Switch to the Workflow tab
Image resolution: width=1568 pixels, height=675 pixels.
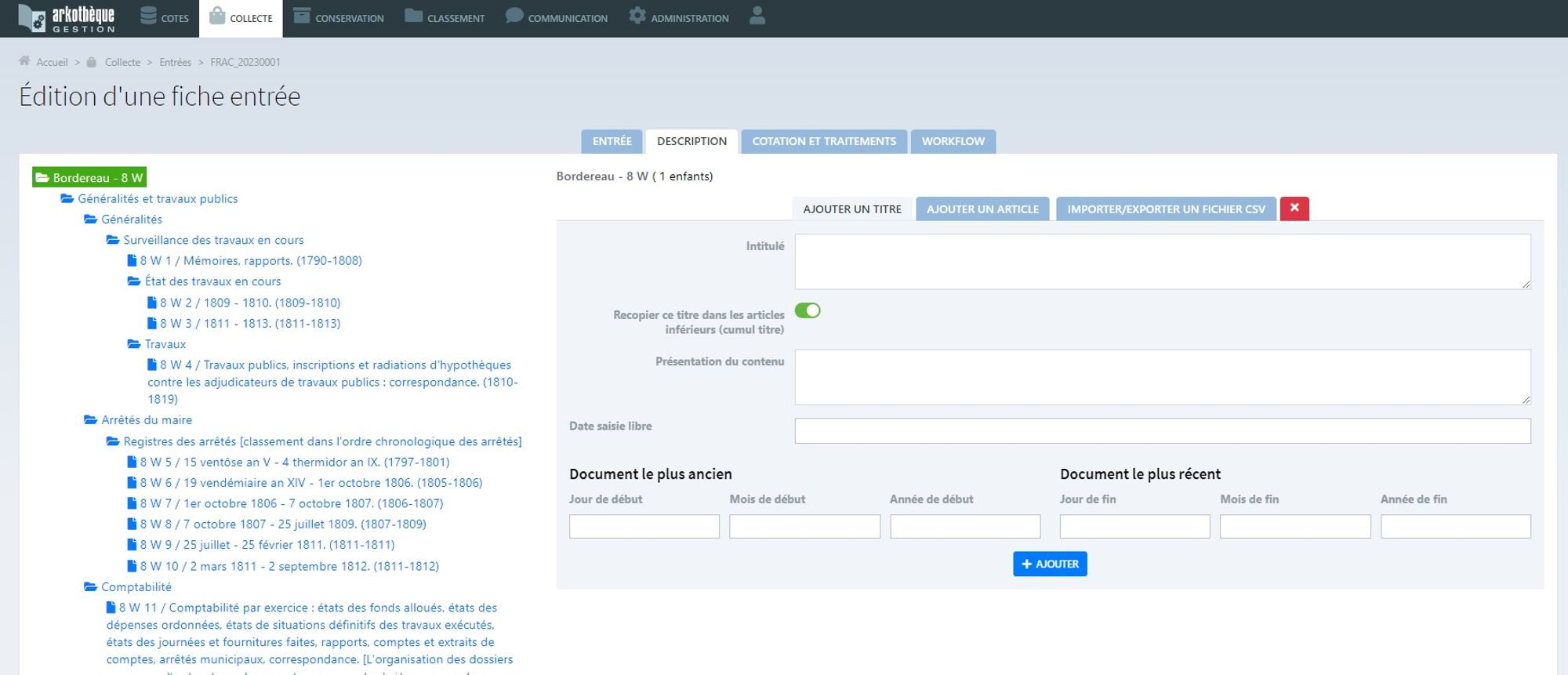[x=953, y=141]
